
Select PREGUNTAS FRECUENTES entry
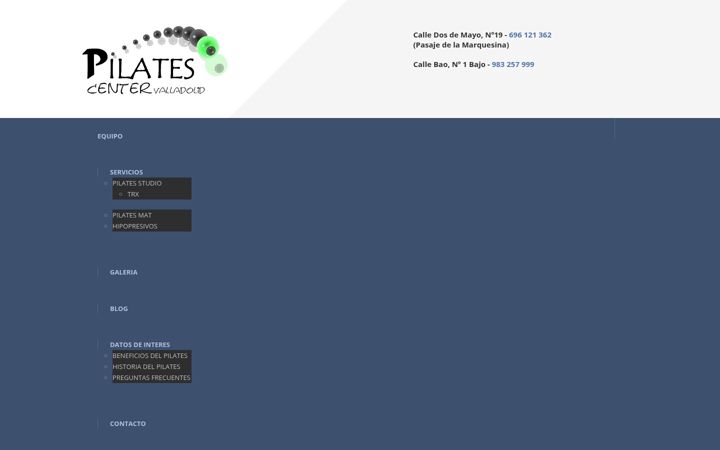point(152,377)
